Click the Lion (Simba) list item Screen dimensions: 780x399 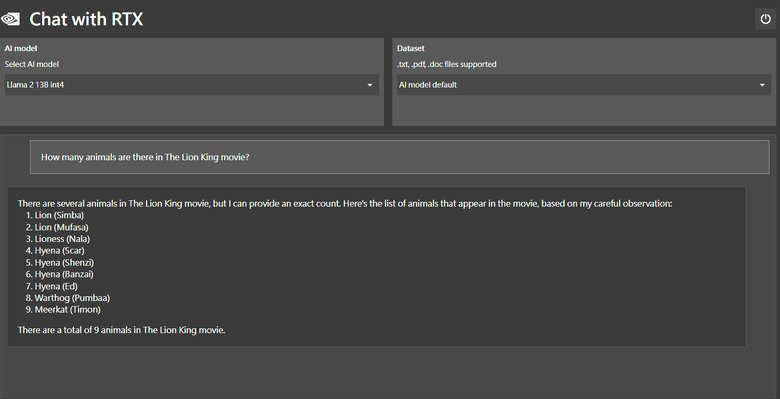point(55,215)
